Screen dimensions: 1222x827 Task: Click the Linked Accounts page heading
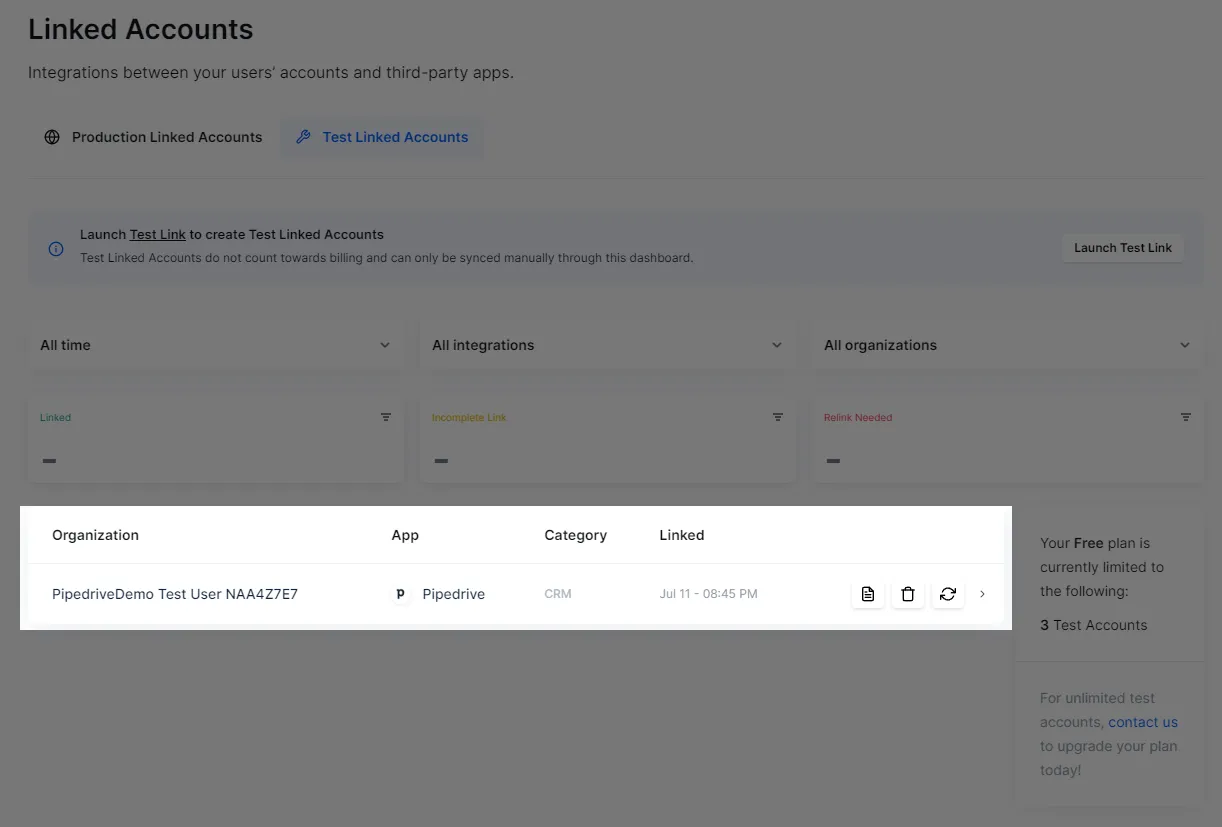coord(141,30)
